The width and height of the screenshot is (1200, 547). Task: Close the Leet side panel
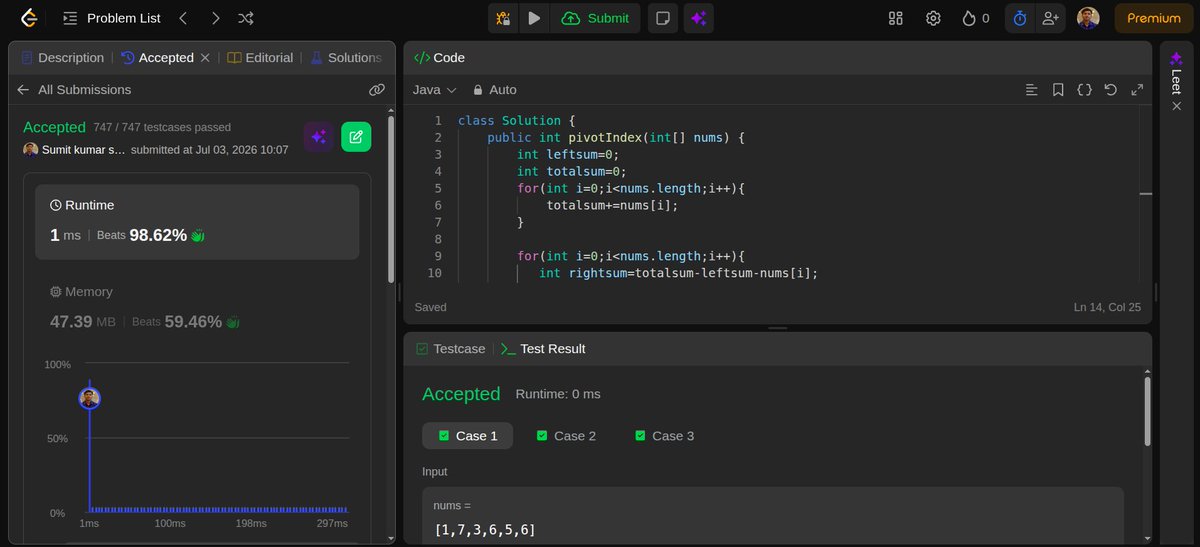(1176, 106)
